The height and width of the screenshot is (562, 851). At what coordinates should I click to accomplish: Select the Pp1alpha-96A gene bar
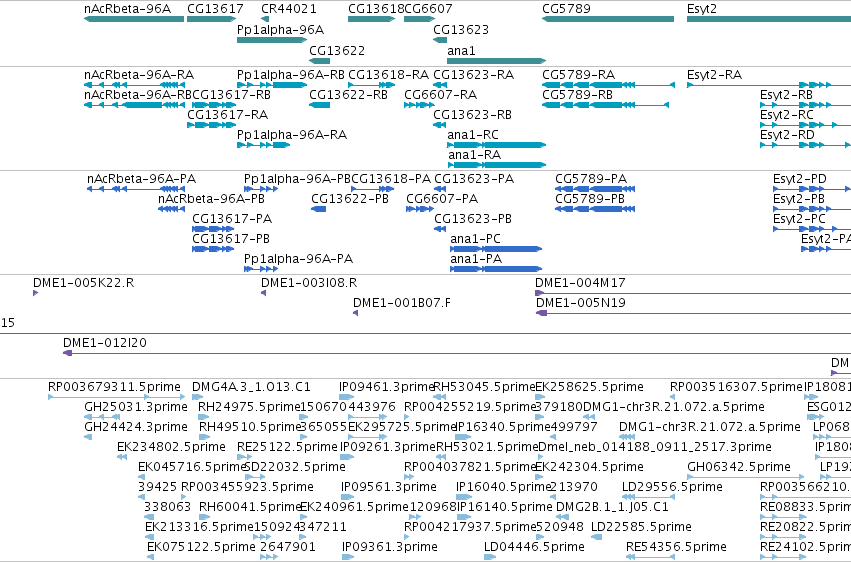272,40
